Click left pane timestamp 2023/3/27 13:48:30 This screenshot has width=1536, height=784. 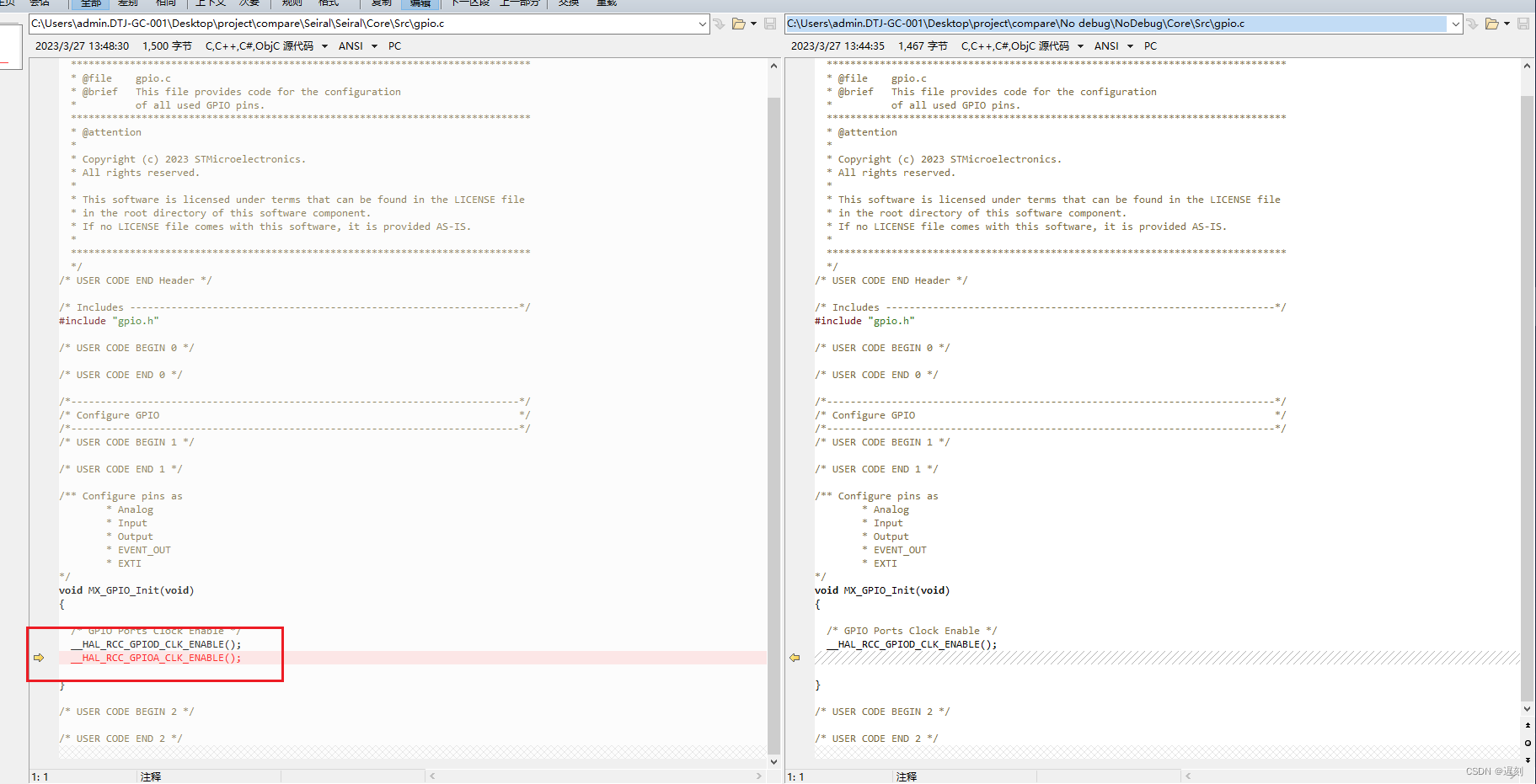pos(82,46)
